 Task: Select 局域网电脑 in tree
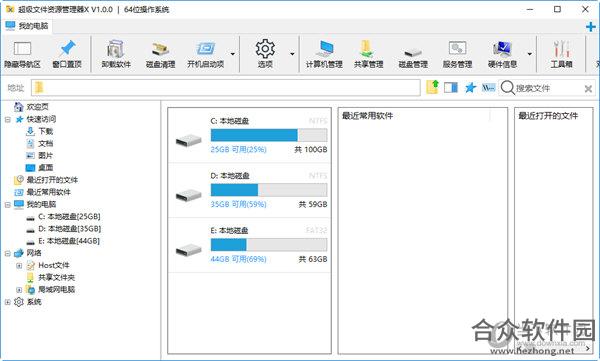(x=56, y=290)
